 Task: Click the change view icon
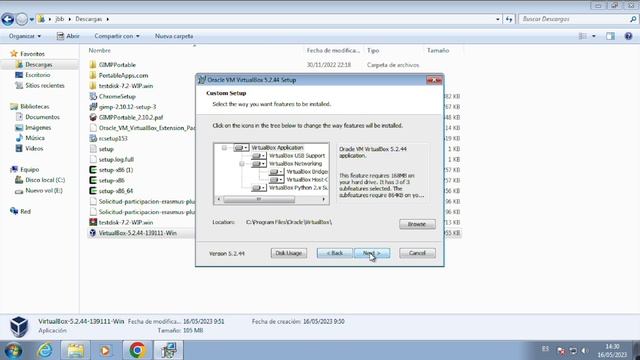pos(583,36)
